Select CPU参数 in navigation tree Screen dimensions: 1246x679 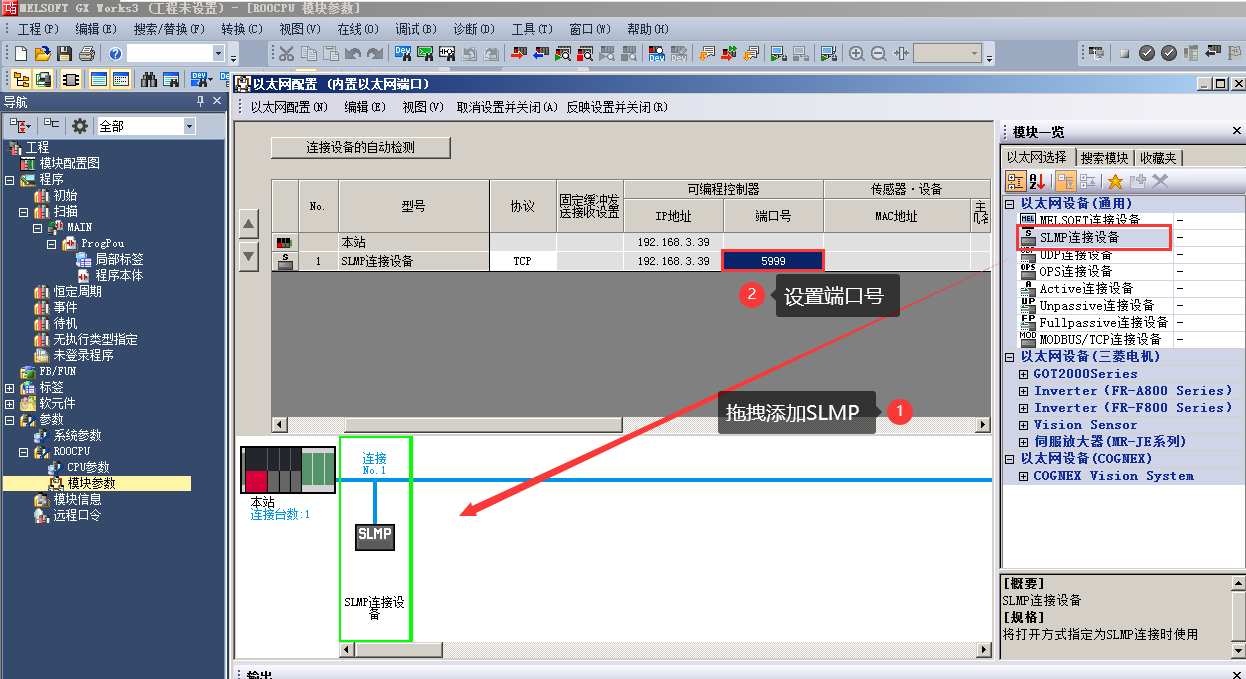click(x=88, y=468)
